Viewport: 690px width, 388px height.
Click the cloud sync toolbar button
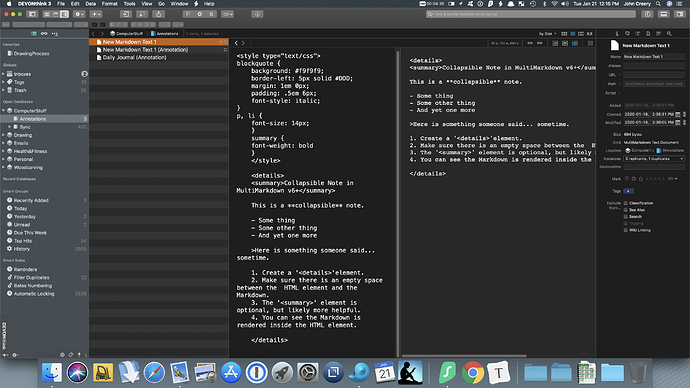(257, 14)
